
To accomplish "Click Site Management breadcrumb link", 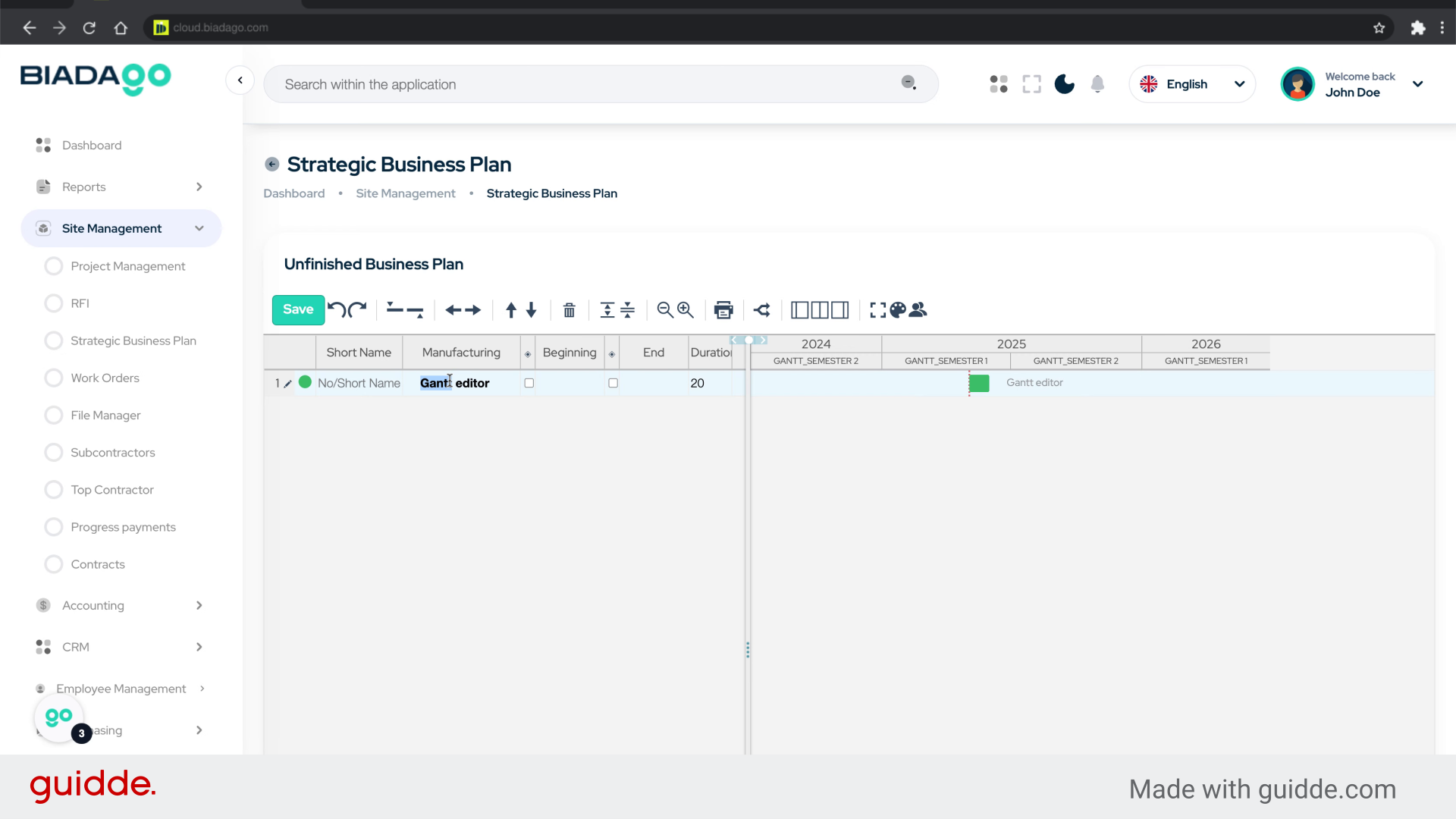I will [x=406, y=193].
